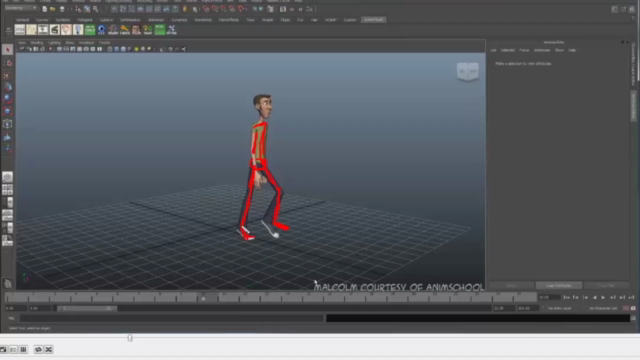Screen dimensions: 640x360
Task: Click the play backward button
Action: tap(594, 298)
